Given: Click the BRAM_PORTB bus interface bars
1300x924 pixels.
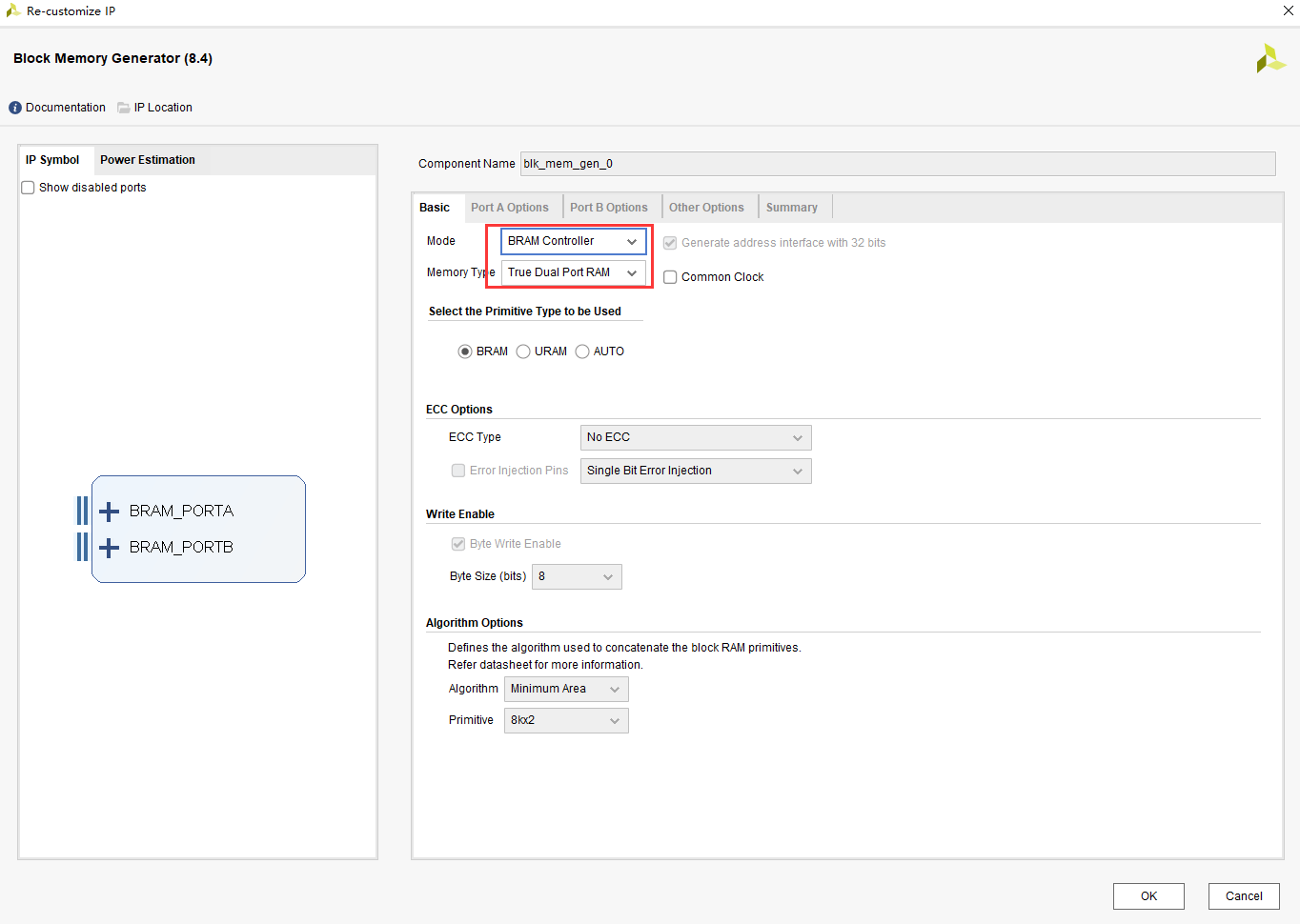Looking at the screenshot, I should coord(83,547).
